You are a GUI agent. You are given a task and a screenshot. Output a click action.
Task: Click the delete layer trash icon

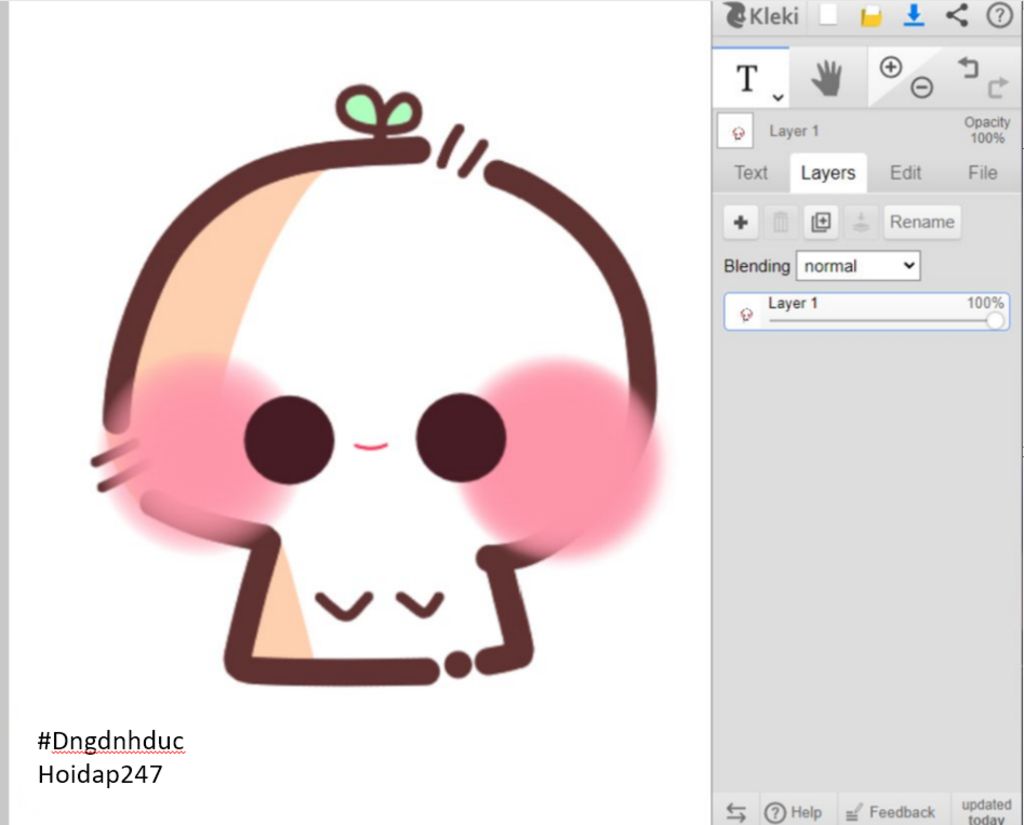[780, 222]
